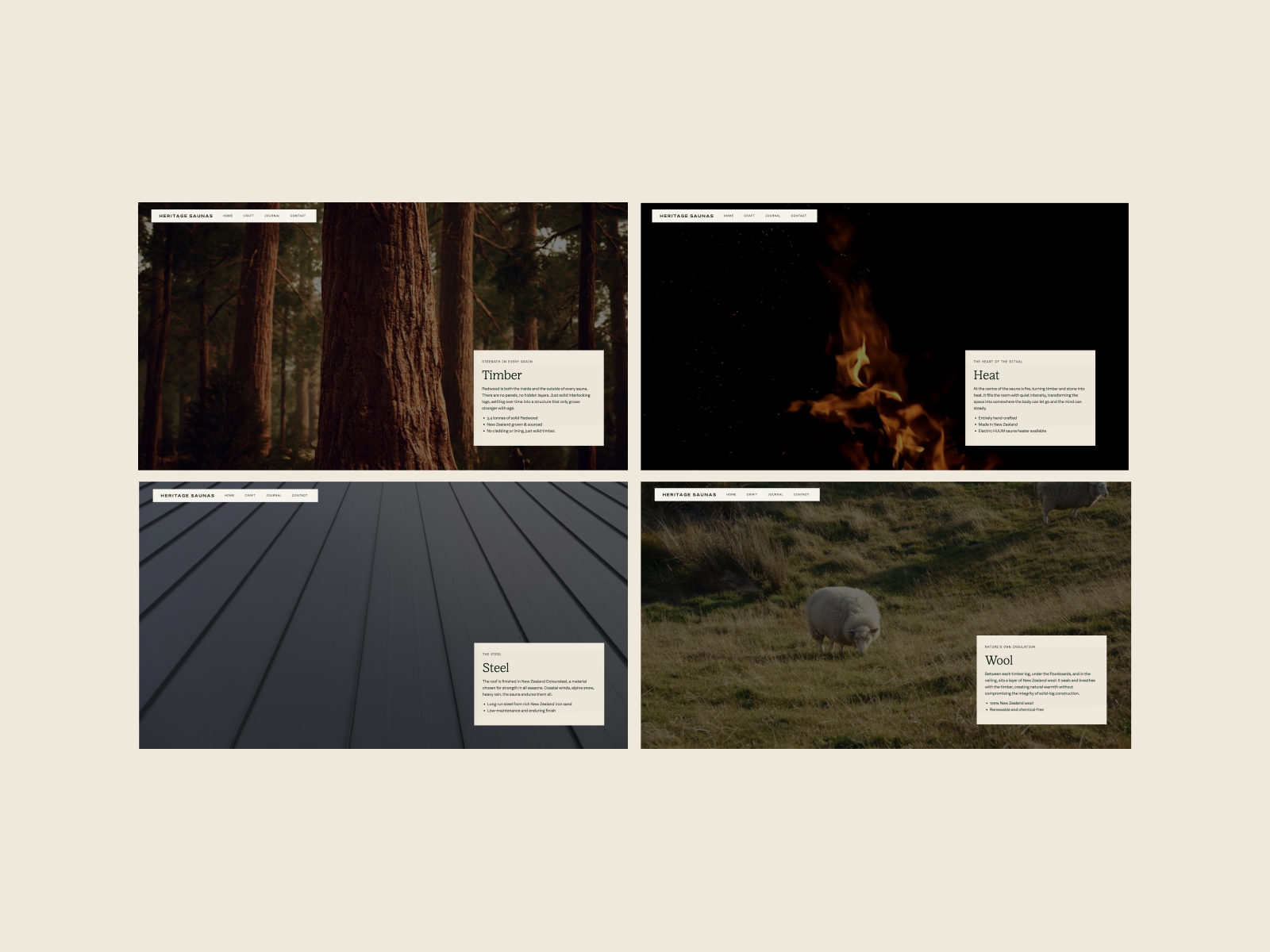Screen dimensions: 1270x952
Task: Click bullet '100% New Zealand wool'
Action: pyautogui.click(x=1011, y=703)
